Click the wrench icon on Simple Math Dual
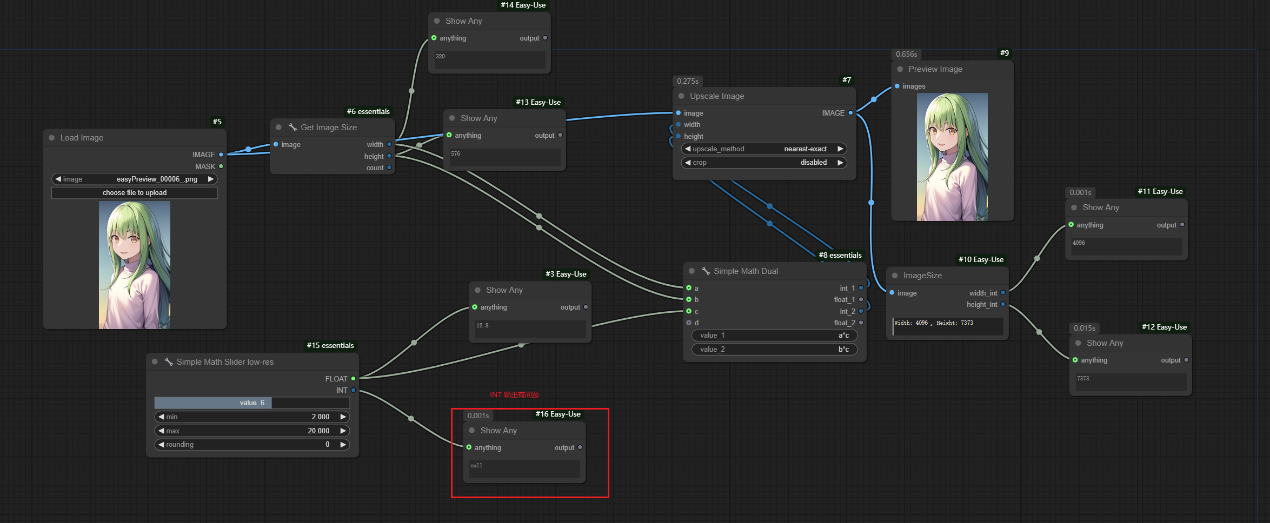The height and width of the screenshot is (523, 1270). click(x=706, y=270)
